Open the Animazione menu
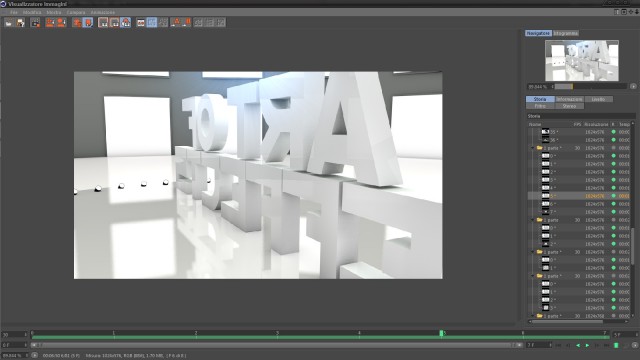640x360 pixels. 102,13
